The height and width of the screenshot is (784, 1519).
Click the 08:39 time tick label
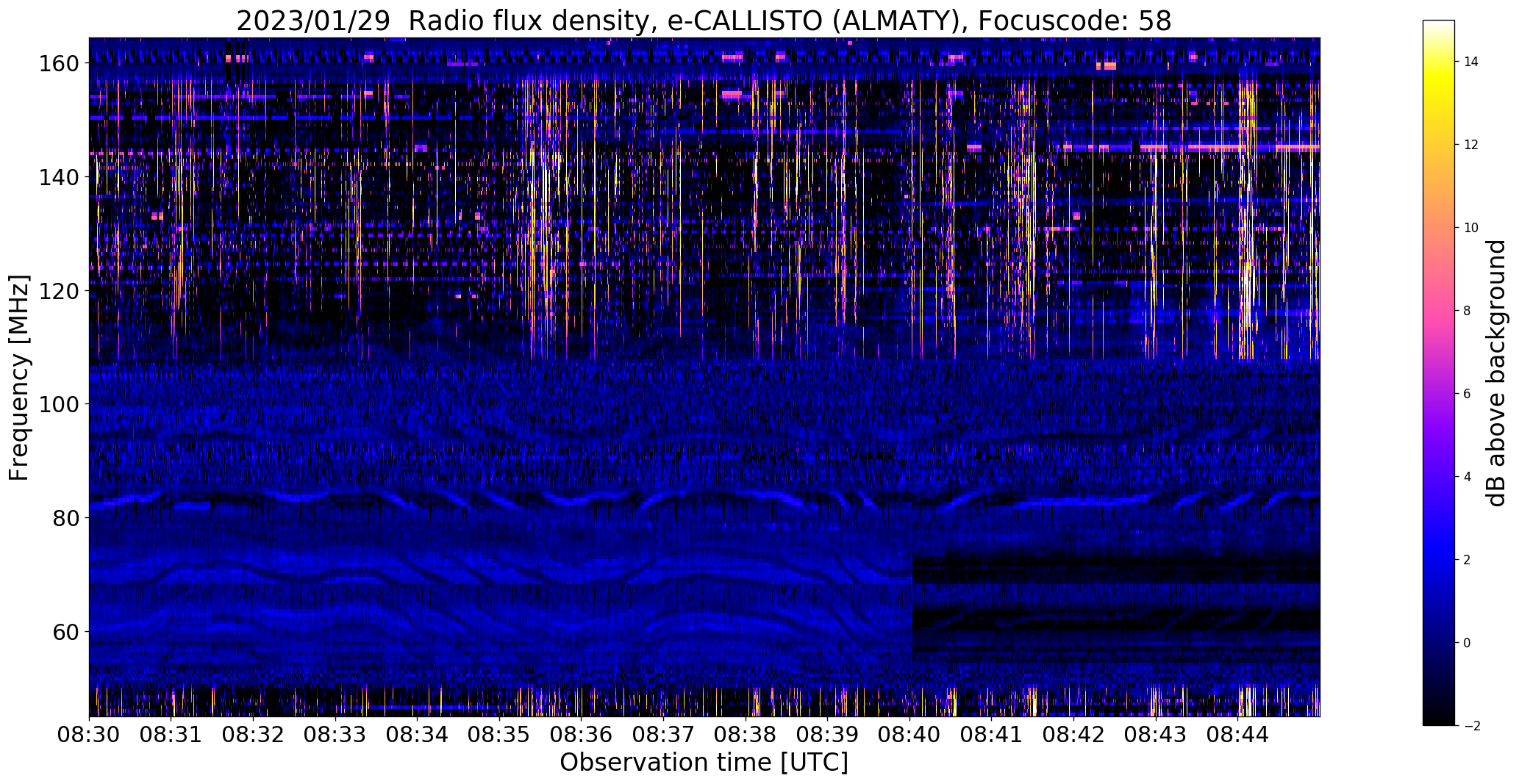tap(827, 734)
